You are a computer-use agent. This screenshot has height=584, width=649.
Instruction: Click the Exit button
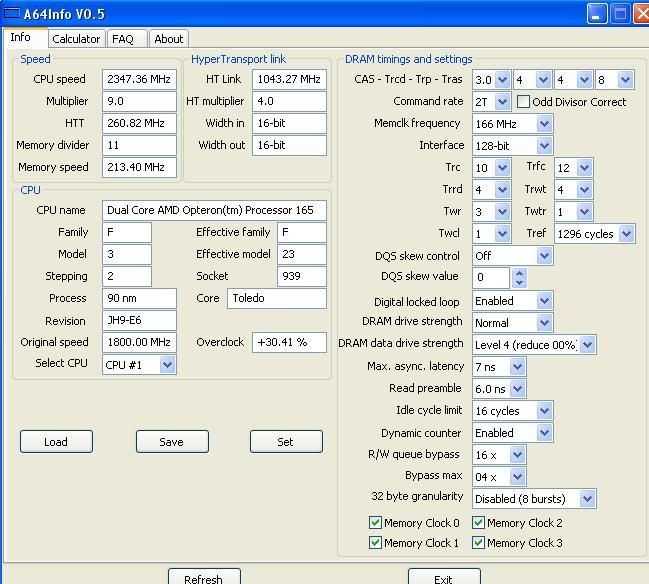(x=444, y=577)
